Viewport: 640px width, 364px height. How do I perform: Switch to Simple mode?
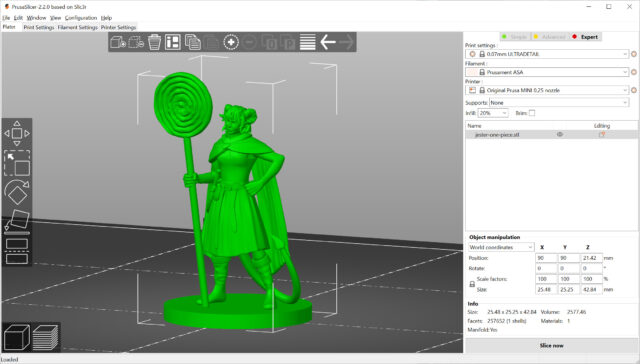click(x=515, y=37)
